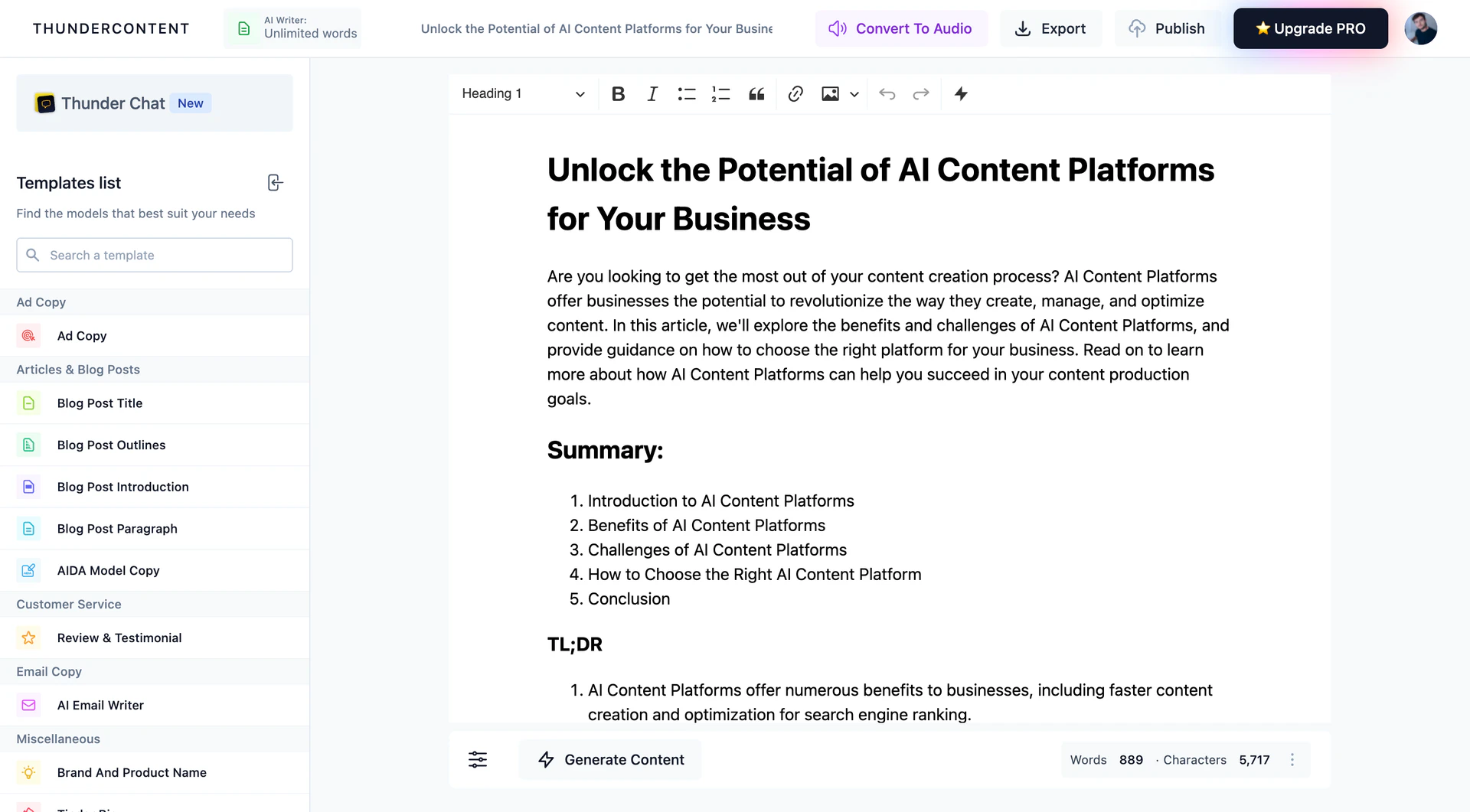The image size is (1470, 812).
Task: Open the user profile avatar
Action: pyautogui.click(x=1420, y=28)
